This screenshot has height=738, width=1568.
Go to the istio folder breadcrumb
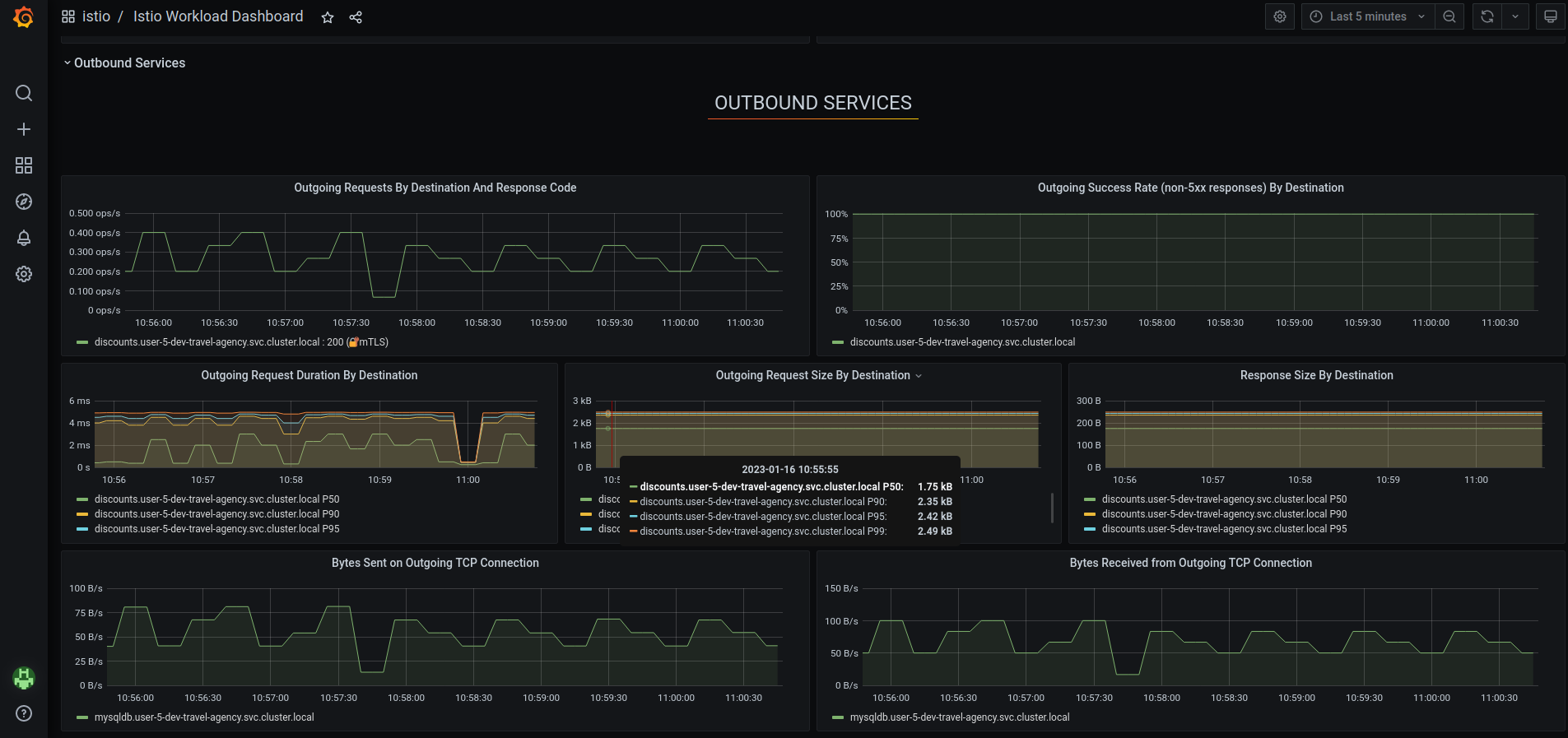click(95, 16)
